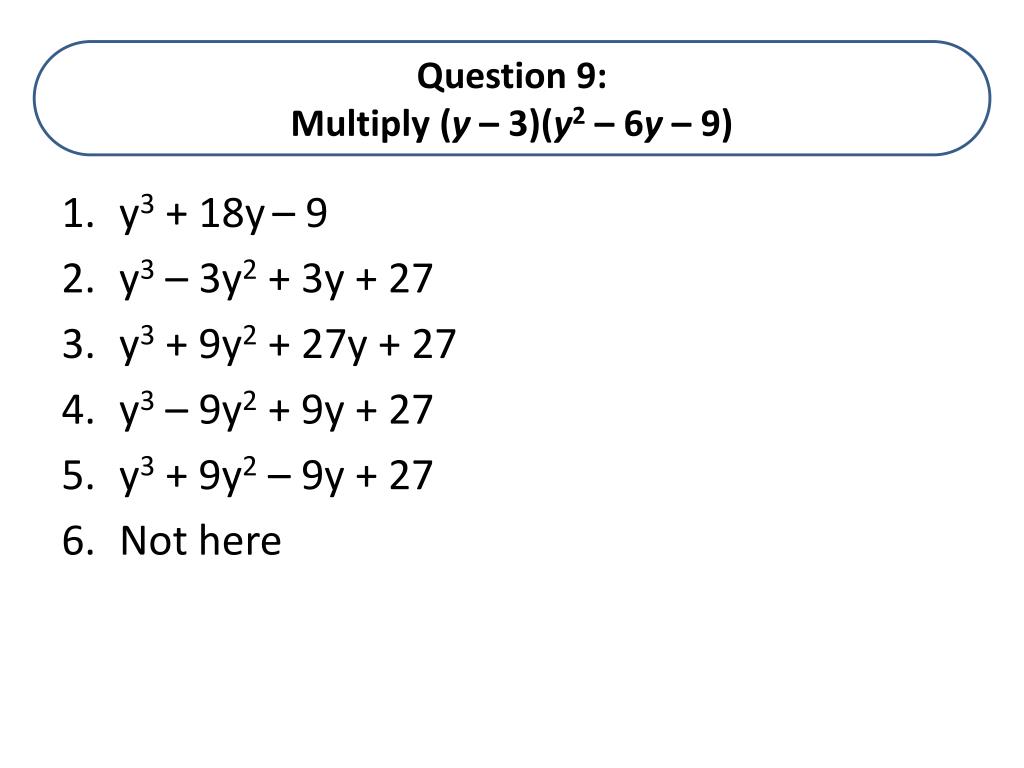1024x768 pixels.
Task: Click the number 4. list marker
Action: coord(78,410)
